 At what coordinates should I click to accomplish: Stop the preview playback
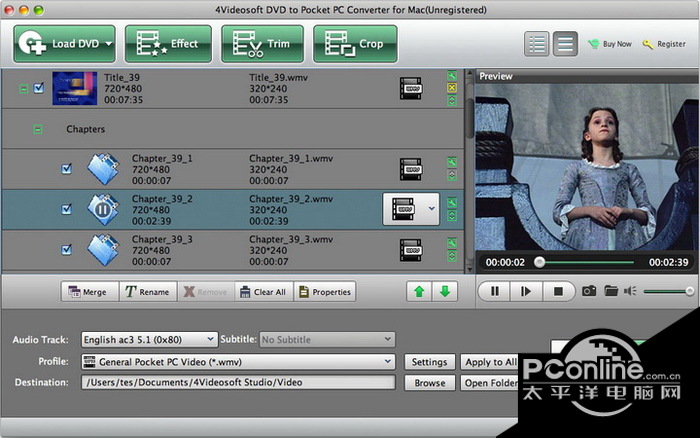click(x=558, y=291)
